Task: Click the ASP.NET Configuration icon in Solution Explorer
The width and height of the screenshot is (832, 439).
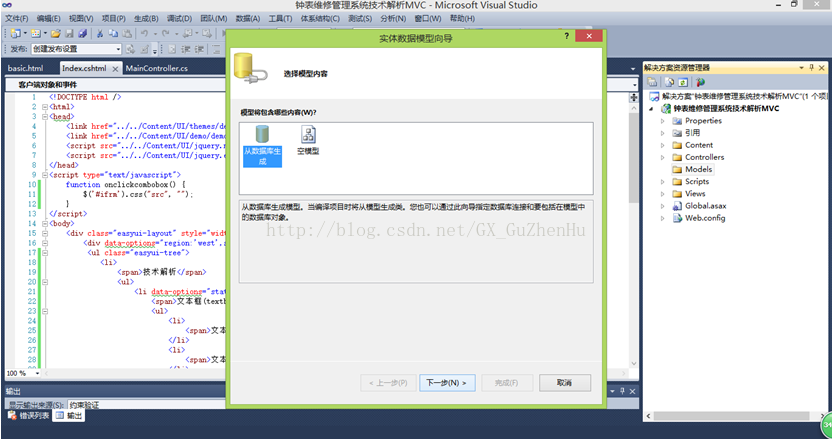Action: (x=700, y=82)
